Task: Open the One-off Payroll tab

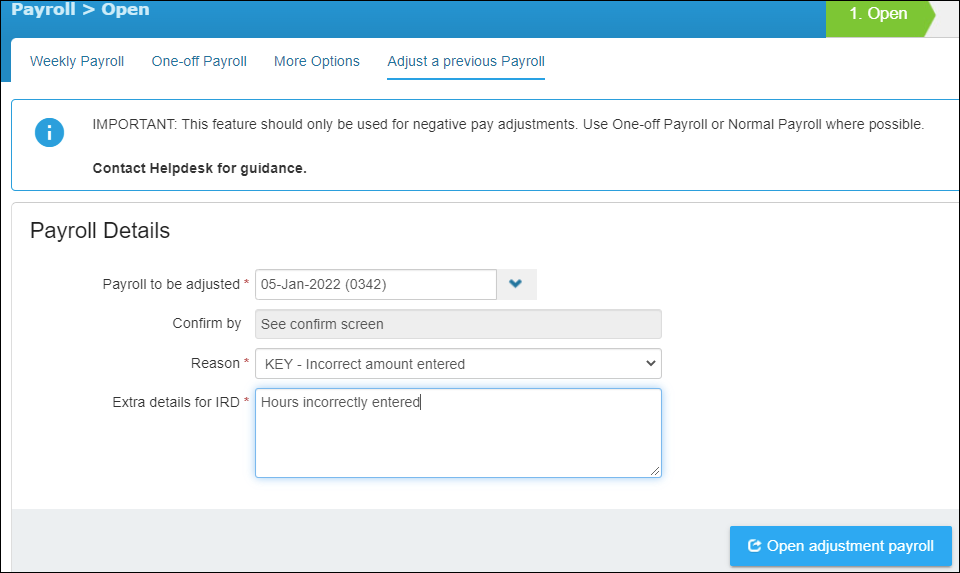Action: point(199,61)
